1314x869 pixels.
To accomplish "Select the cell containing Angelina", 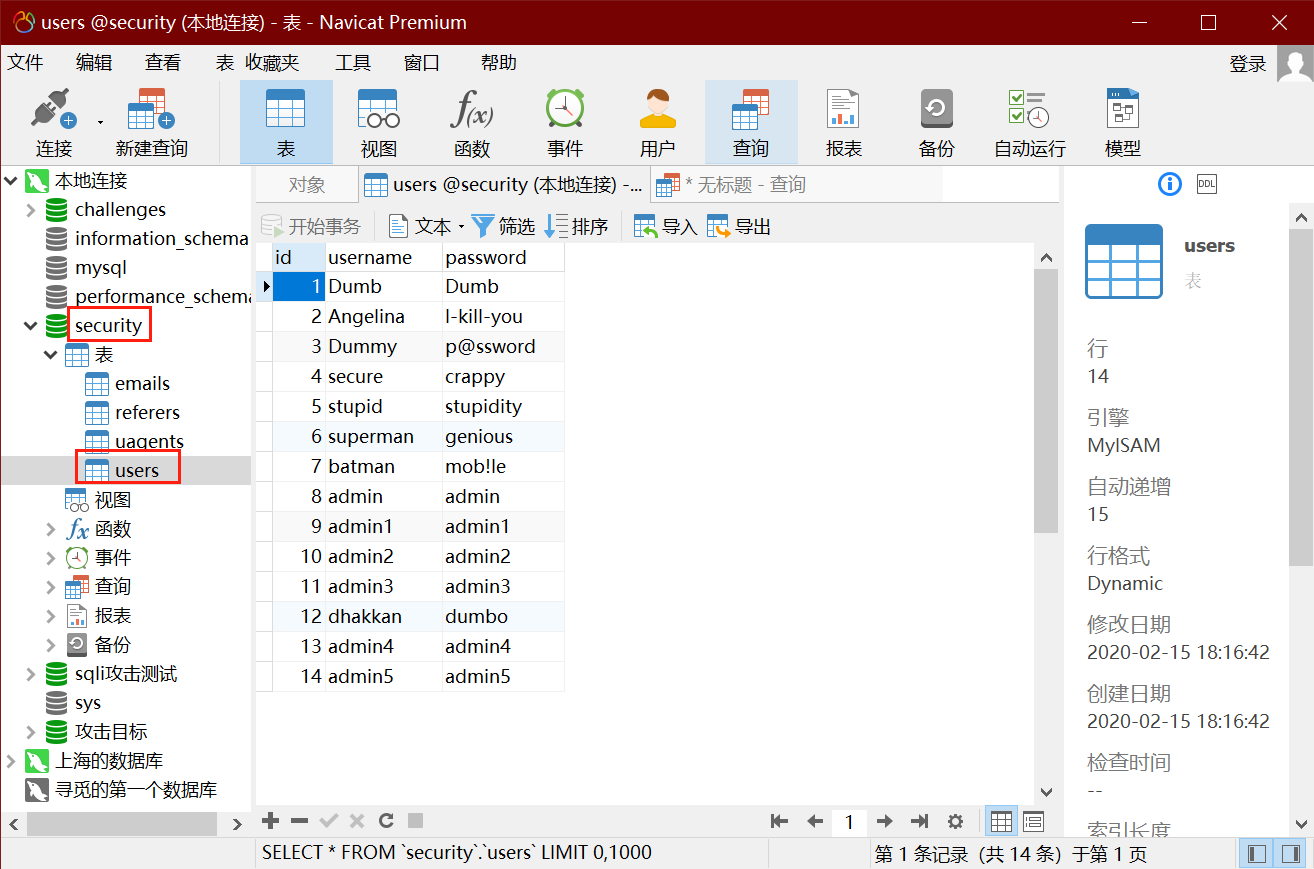I will [384, 317].
